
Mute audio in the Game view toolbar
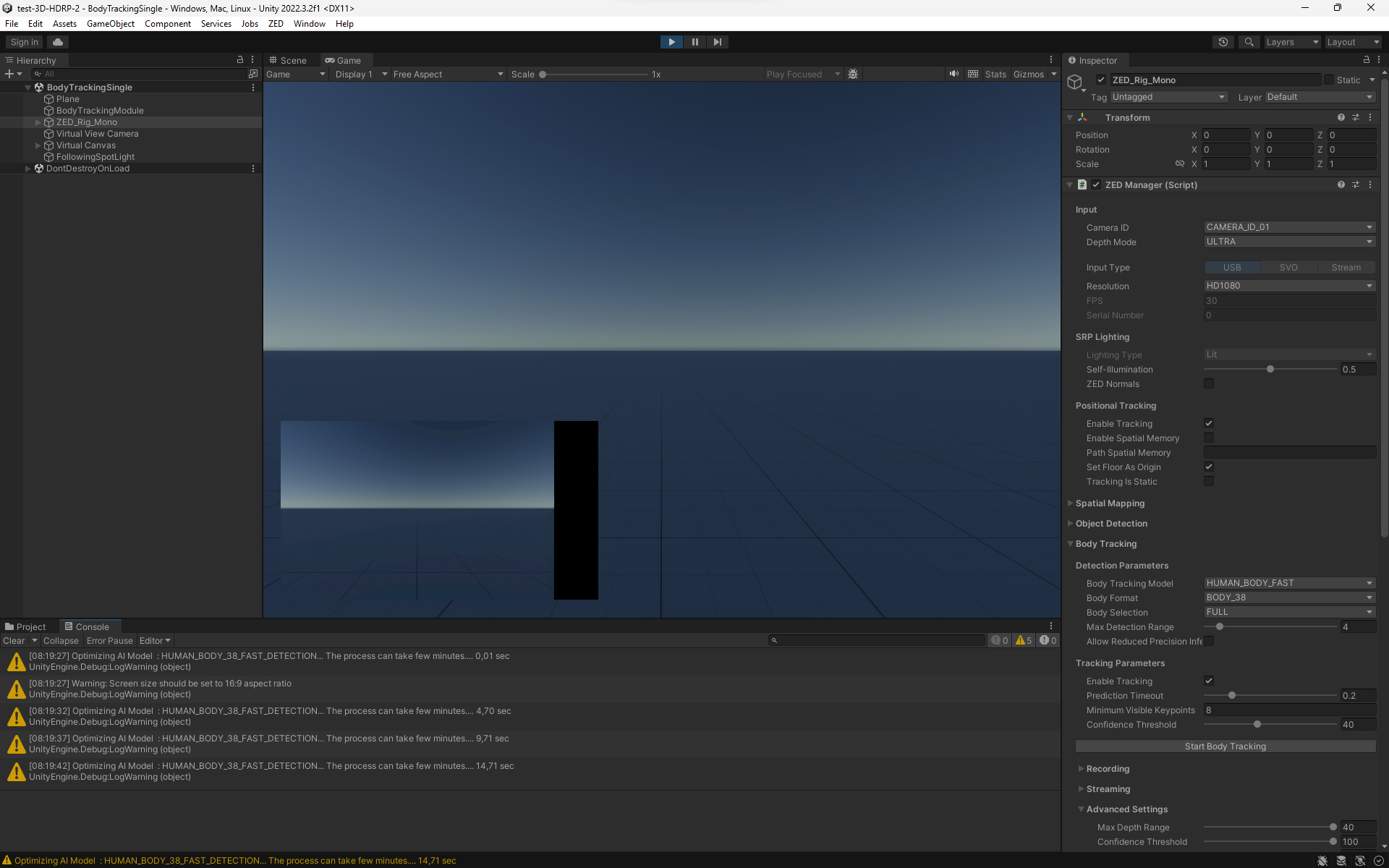click(x=953, y=73)
